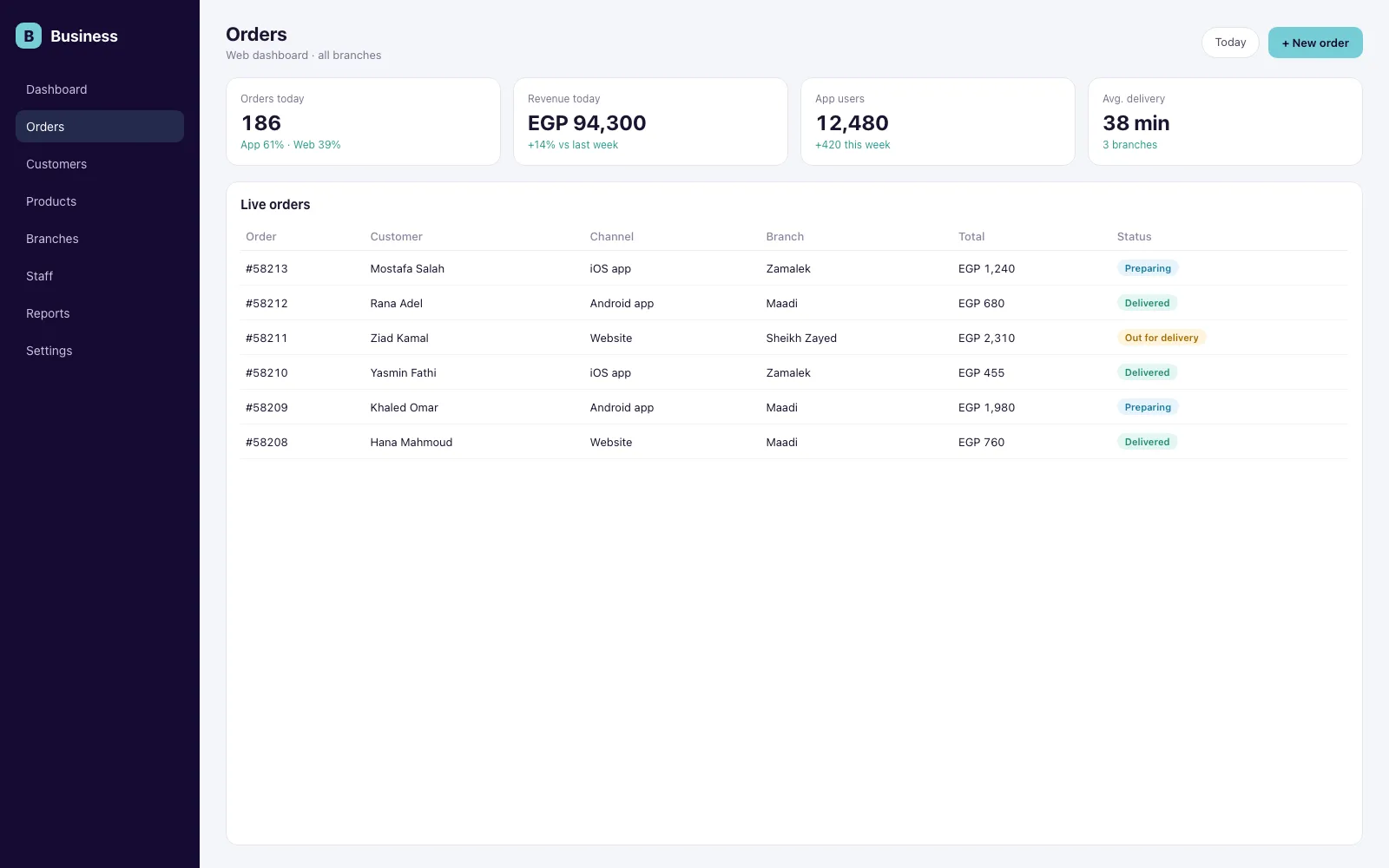Click customer Rana Adel
The width and height of the screenshot is (1389, 868).
tap(397, 304)
